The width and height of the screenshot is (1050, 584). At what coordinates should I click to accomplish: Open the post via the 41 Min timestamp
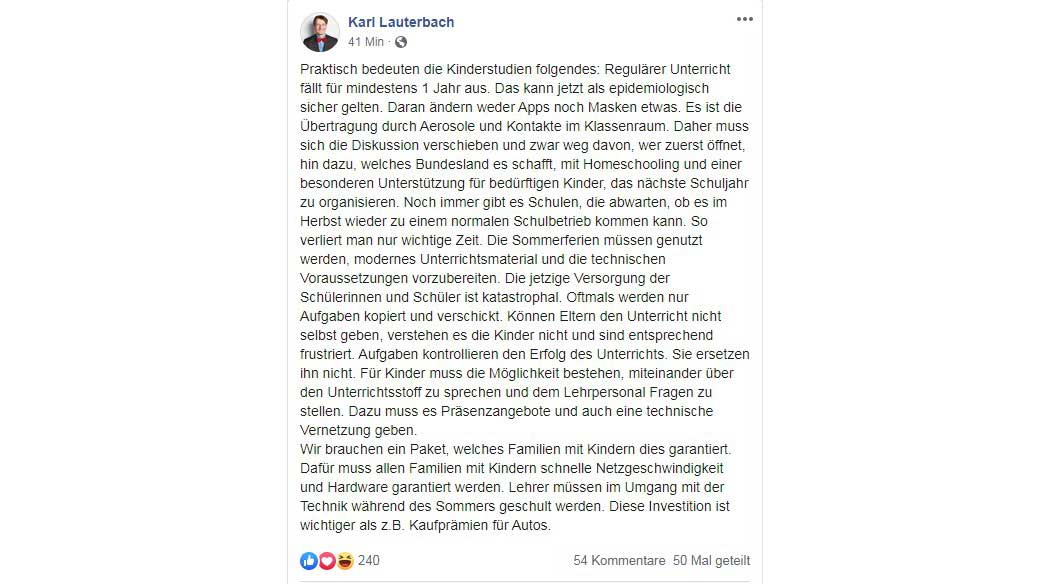tap(366, 42)
